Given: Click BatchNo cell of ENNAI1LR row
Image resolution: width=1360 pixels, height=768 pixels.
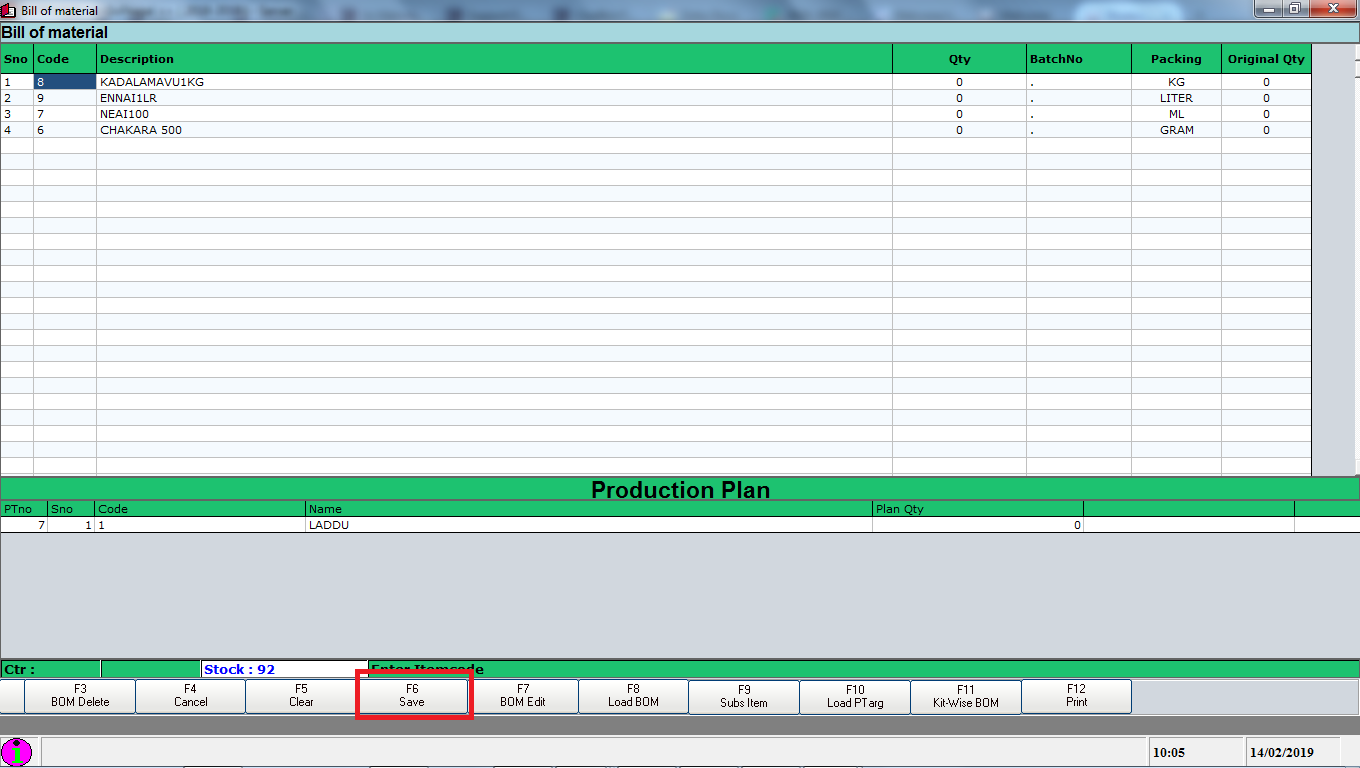Looking at the screenshot, I should click(x=1079, y=98).
